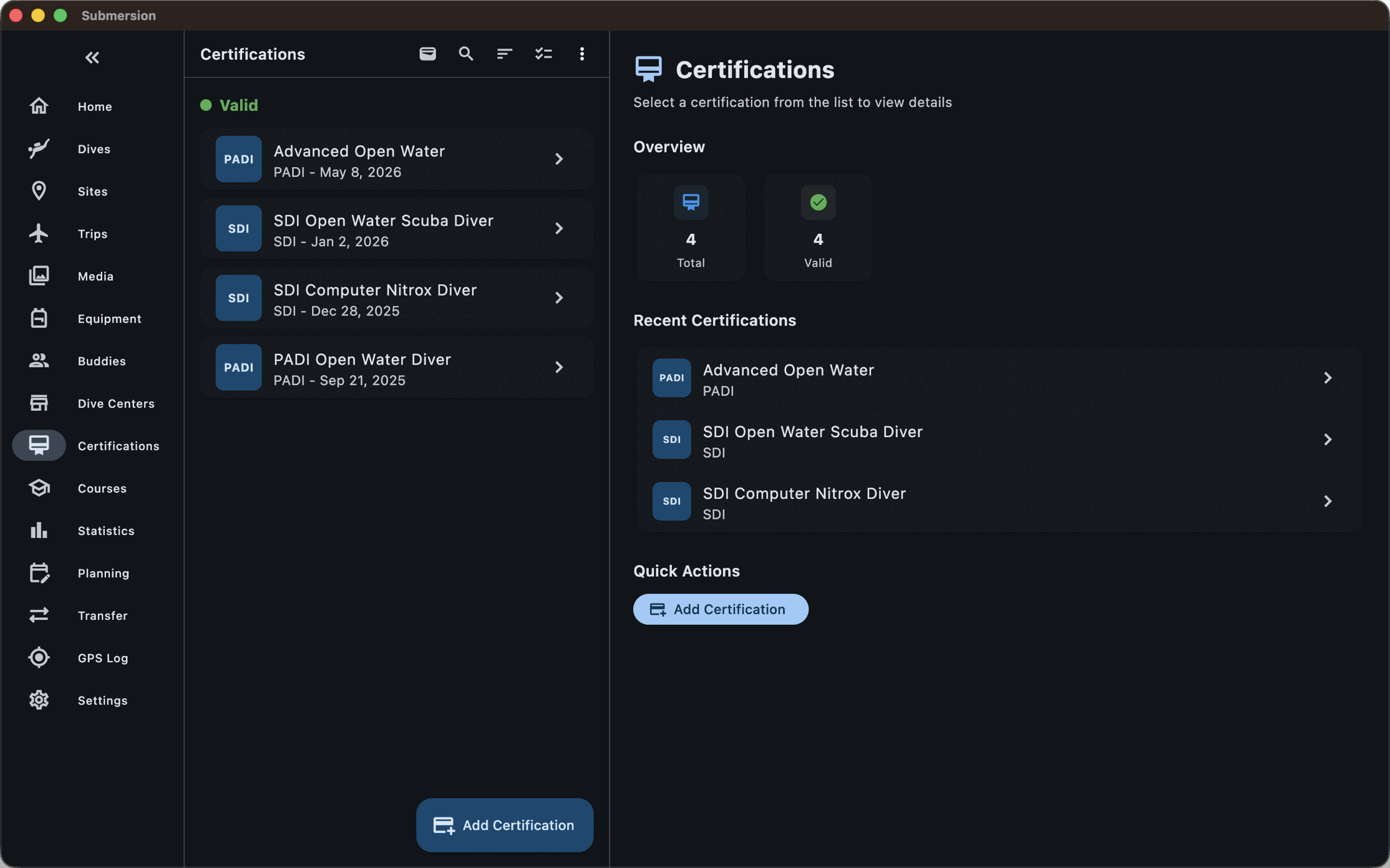Open the Planning calendar icon
The width and height of the screenshot is (1390, 868).
[x=39, y=572]
